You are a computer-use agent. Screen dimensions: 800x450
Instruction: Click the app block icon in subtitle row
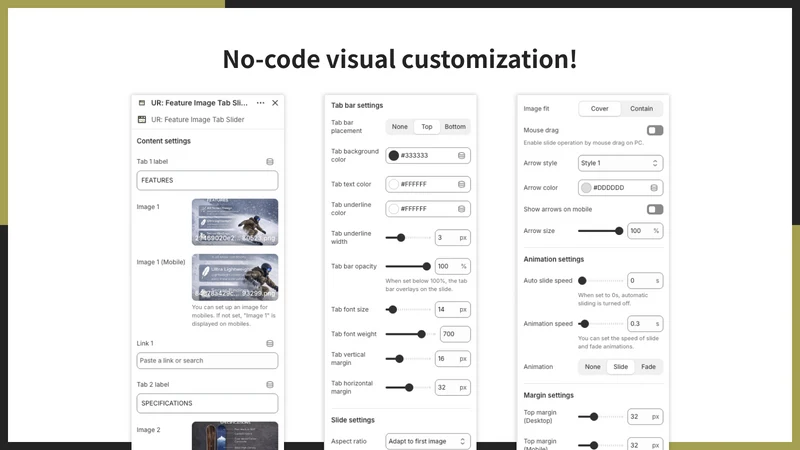pos(142,119)
